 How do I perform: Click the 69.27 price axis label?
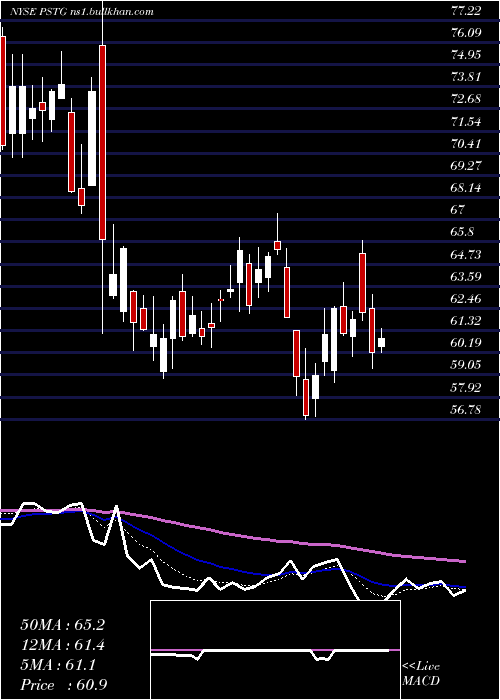[x=466, y=166]
